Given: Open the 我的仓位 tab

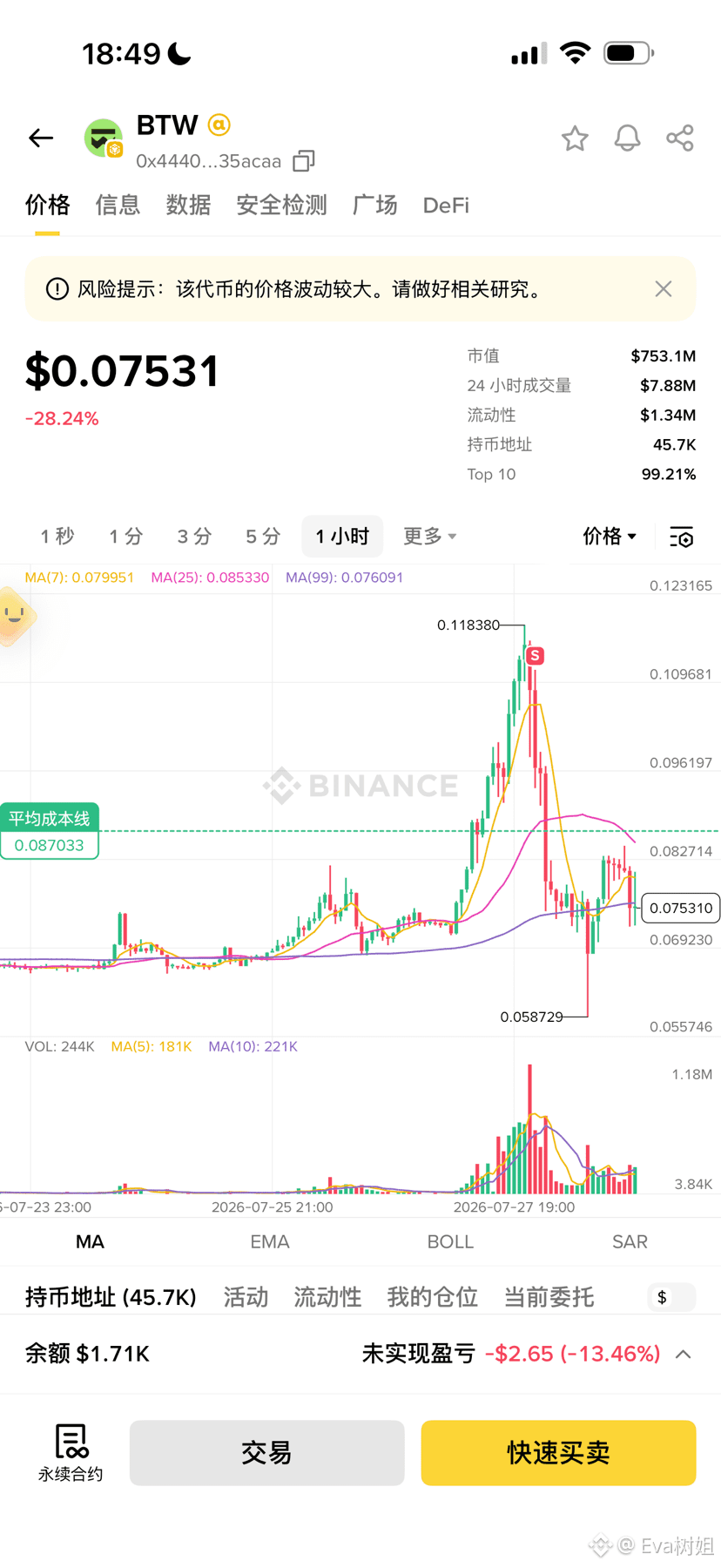Looking at the screenshot, I should [433, 1297].
